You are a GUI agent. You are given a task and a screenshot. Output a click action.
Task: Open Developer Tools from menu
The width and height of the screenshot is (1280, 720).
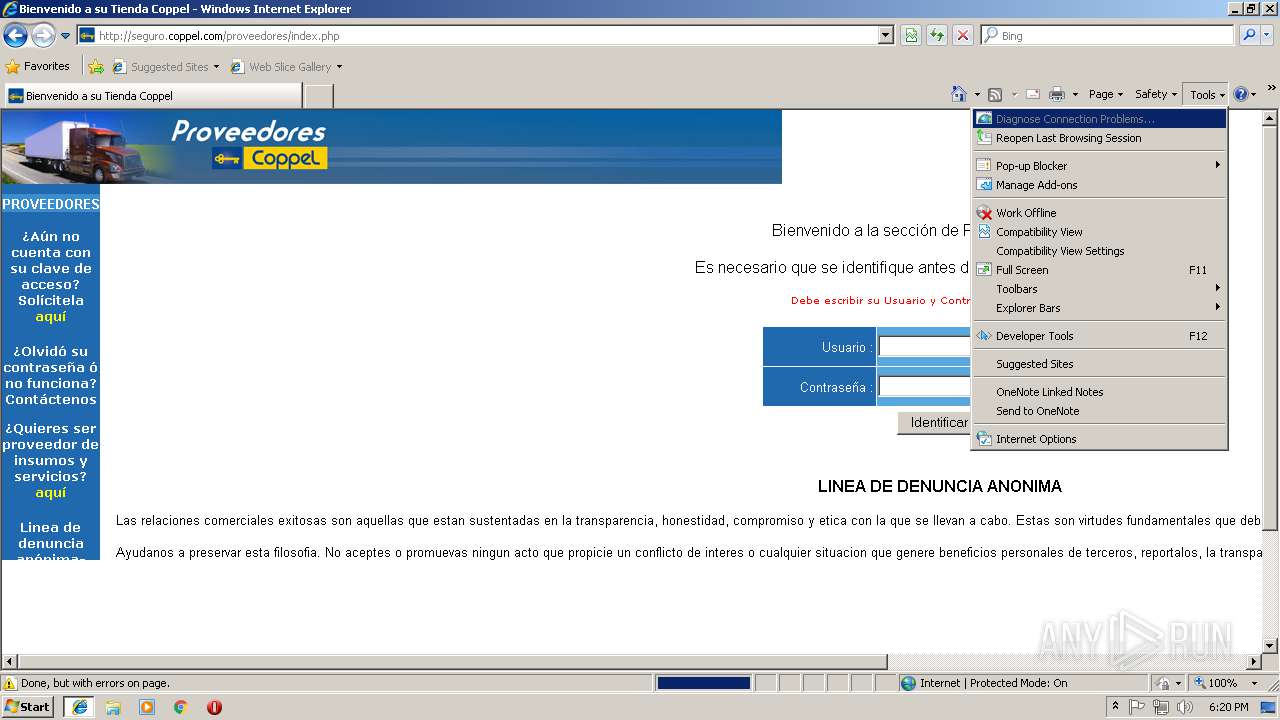pos(1099,336)
